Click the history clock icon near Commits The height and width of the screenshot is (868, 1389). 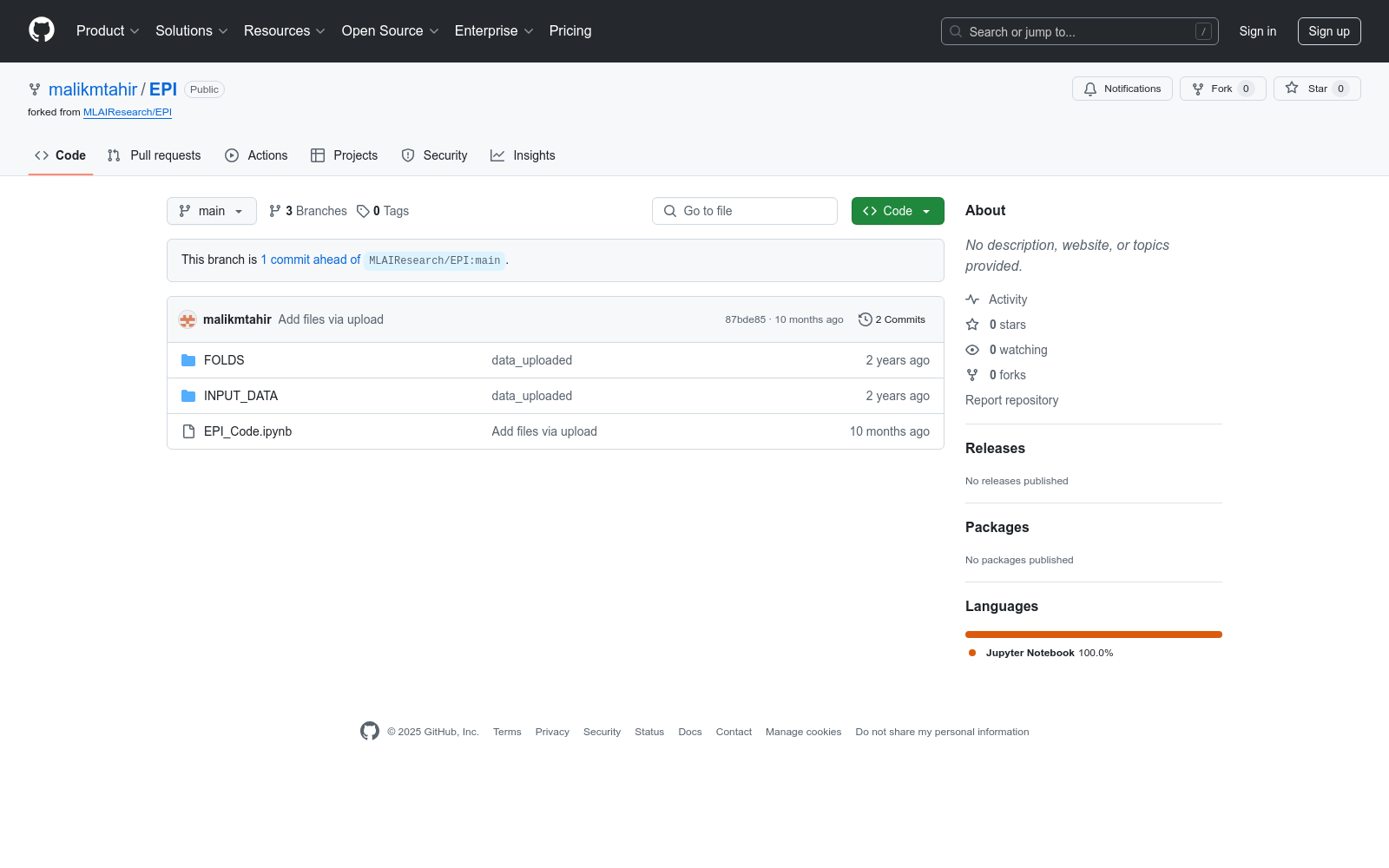[x=865, y=319]
